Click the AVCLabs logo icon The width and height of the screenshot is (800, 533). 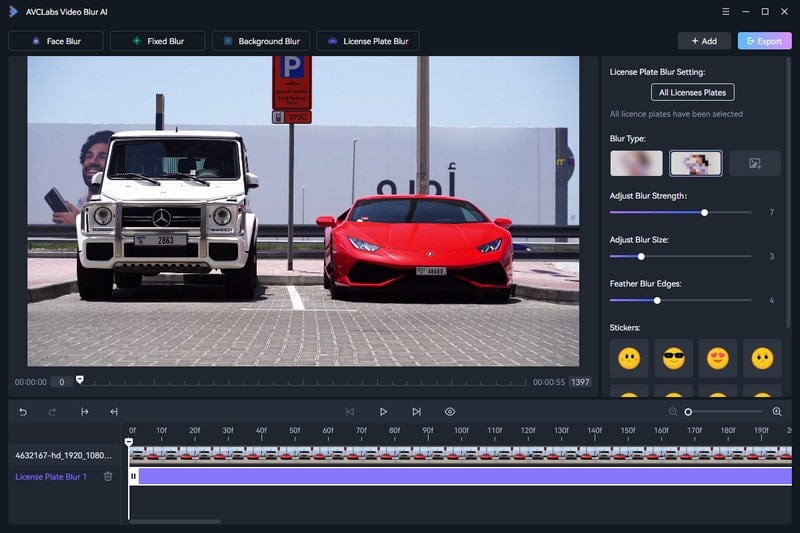13,12
